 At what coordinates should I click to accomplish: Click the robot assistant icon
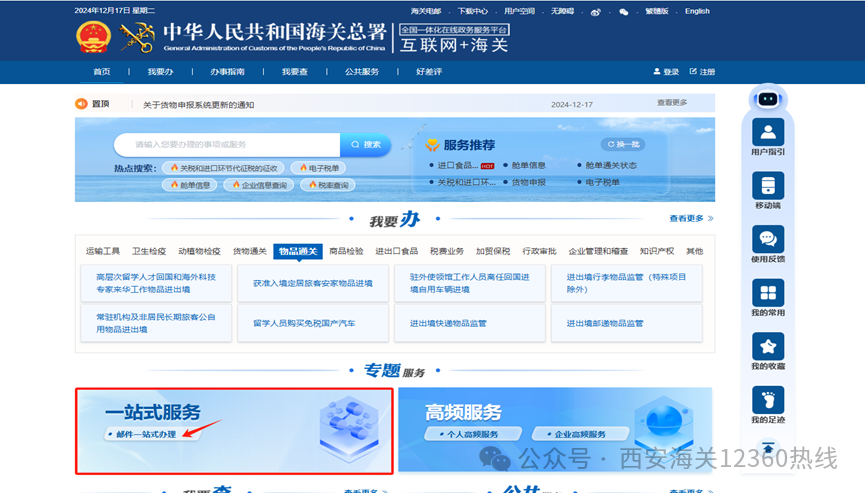pos(768,99)
